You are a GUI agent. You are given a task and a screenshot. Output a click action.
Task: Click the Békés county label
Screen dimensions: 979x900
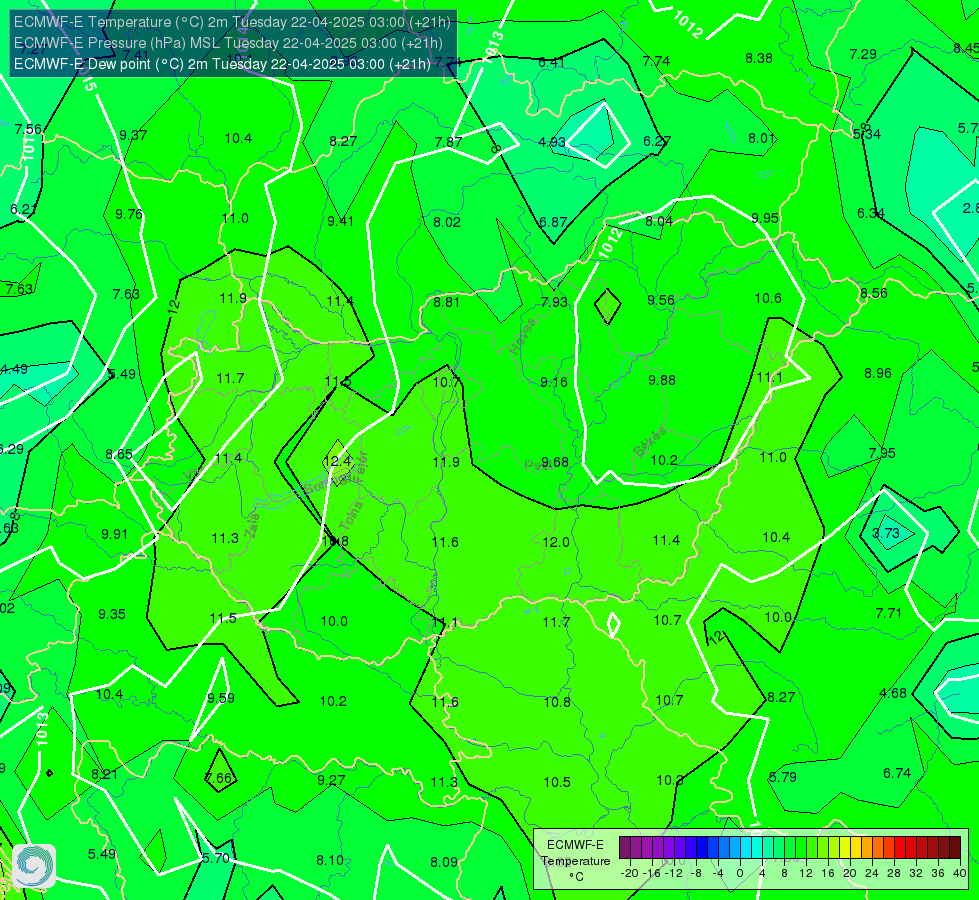coord(649,442)
